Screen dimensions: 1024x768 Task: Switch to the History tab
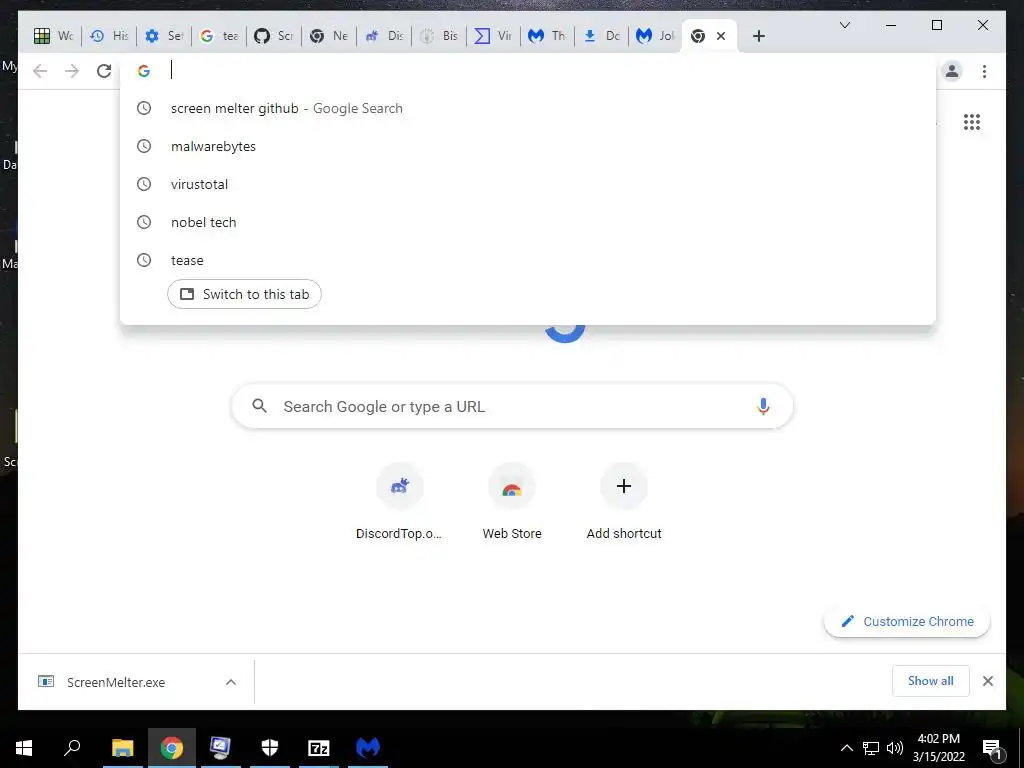click(109, 36)
